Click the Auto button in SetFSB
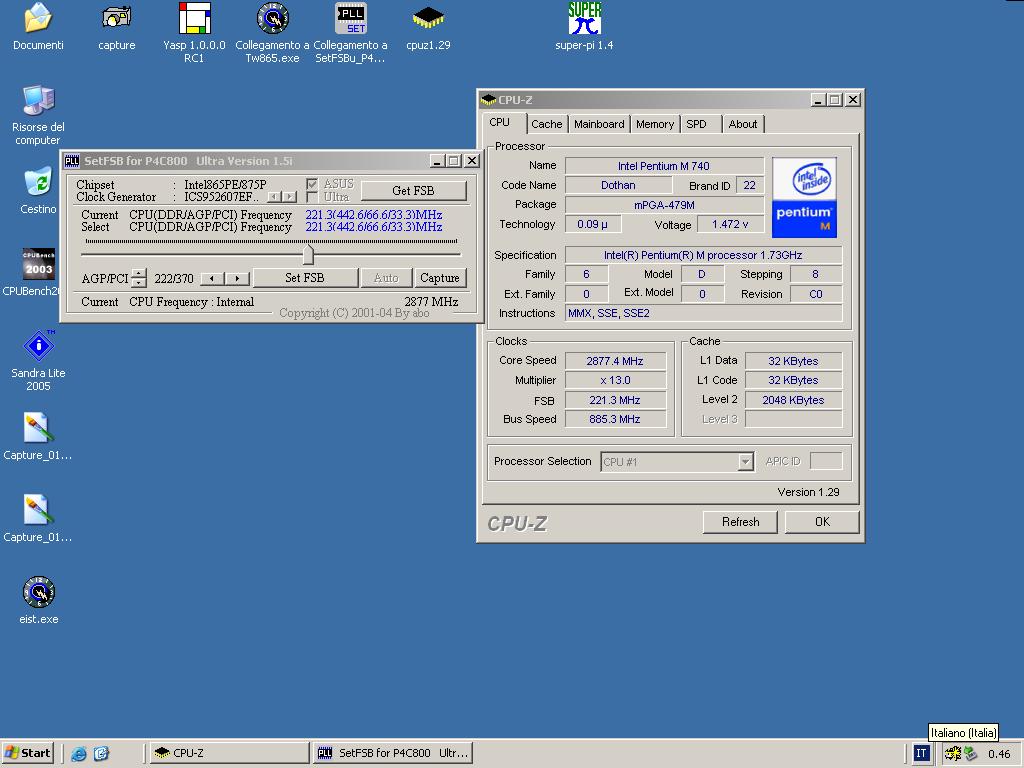 pos(386,278)
